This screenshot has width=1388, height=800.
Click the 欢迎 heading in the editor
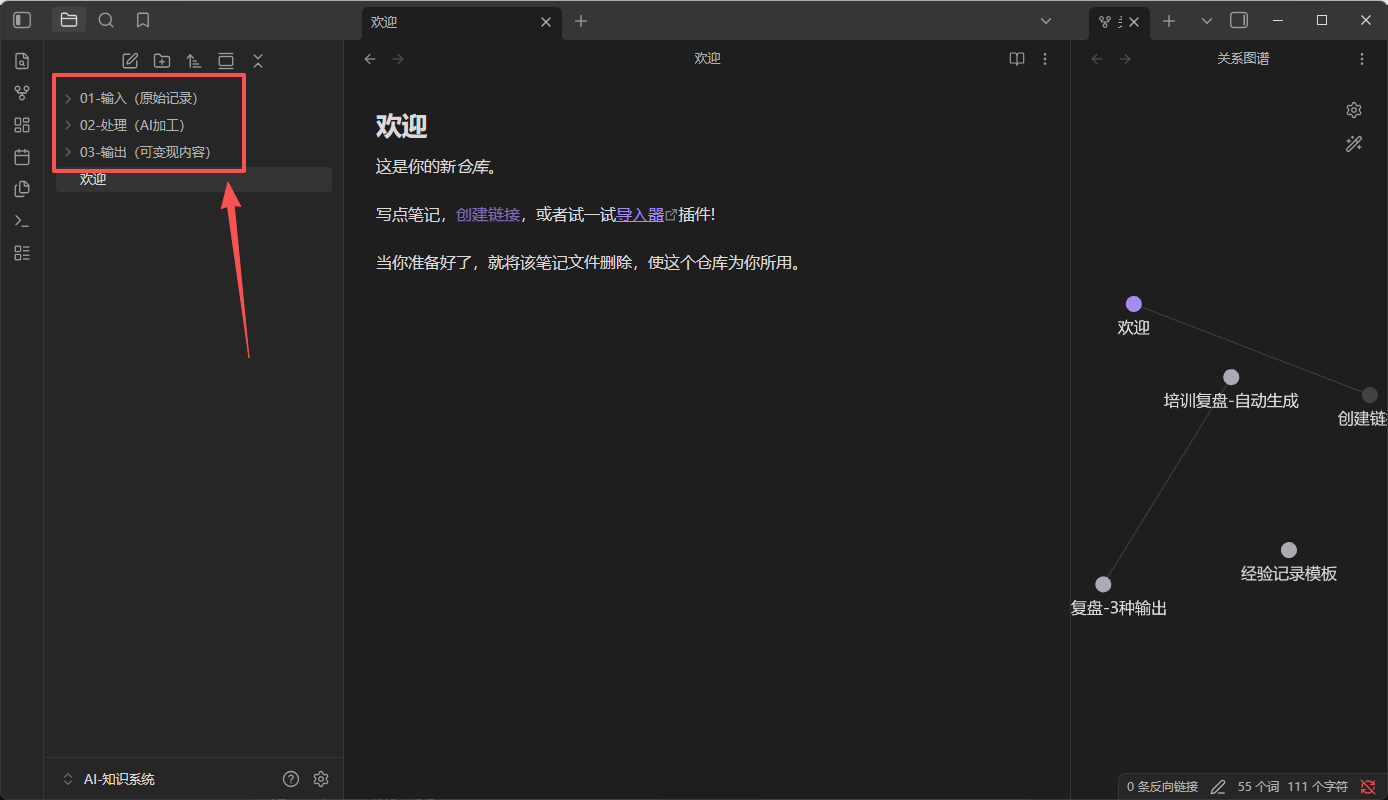click(x=402, y=126)
